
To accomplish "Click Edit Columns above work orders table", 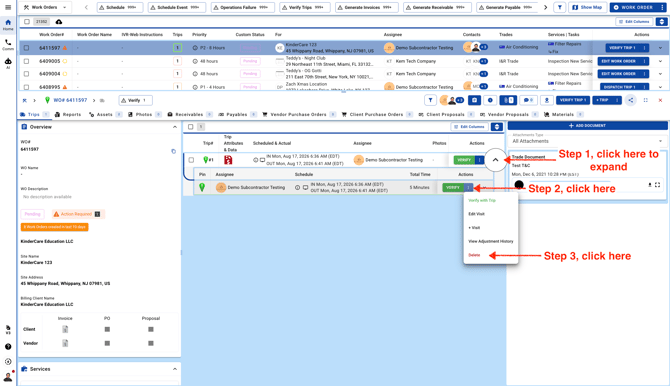I will [634, 21].
